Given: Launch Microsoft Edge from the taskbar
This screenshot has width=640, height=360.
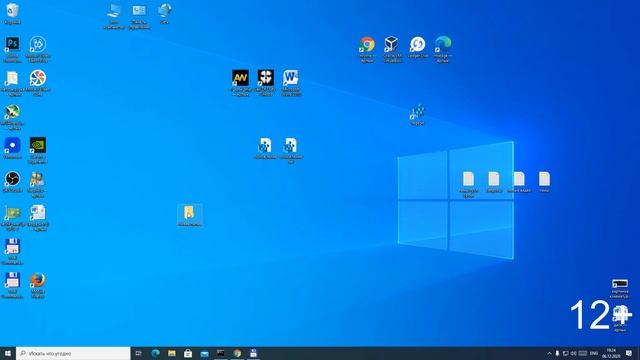Looking at the screenshot, I should click(x=156, y=353).
